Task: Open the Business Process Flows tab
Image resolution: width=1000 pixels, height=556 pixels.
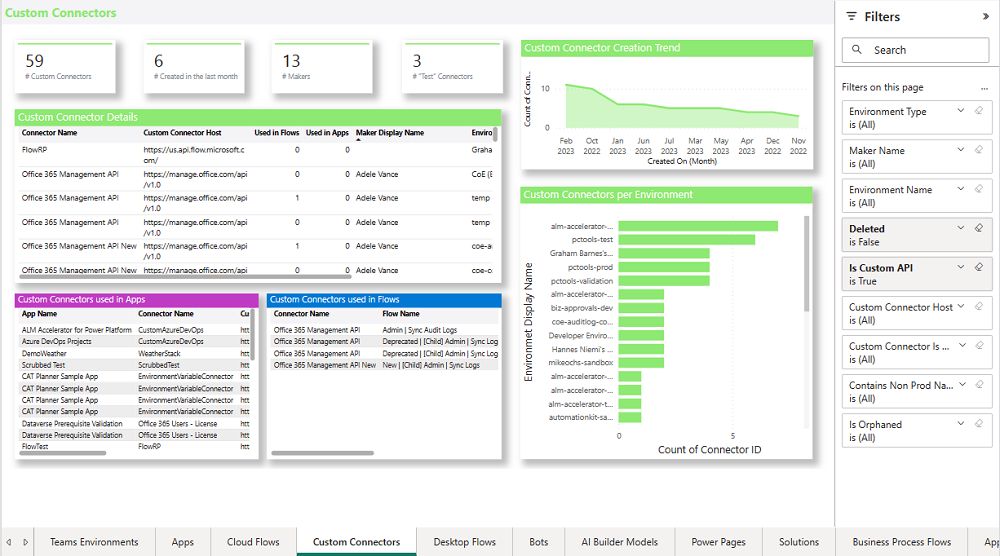Action: [x=901, y=542]
